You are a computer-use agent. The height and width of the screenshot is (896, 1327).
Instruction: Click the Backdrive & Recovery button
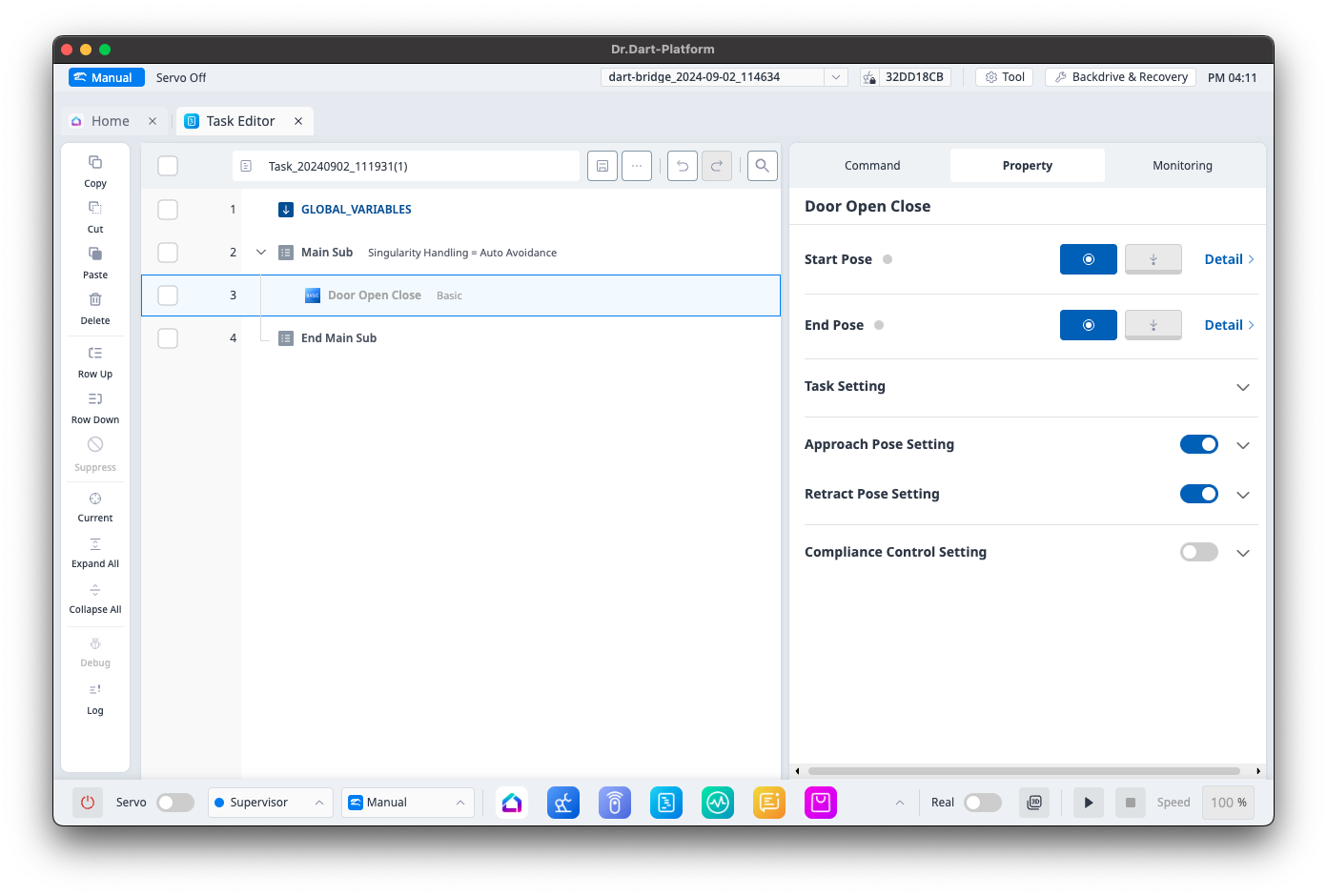point(1120,77)
